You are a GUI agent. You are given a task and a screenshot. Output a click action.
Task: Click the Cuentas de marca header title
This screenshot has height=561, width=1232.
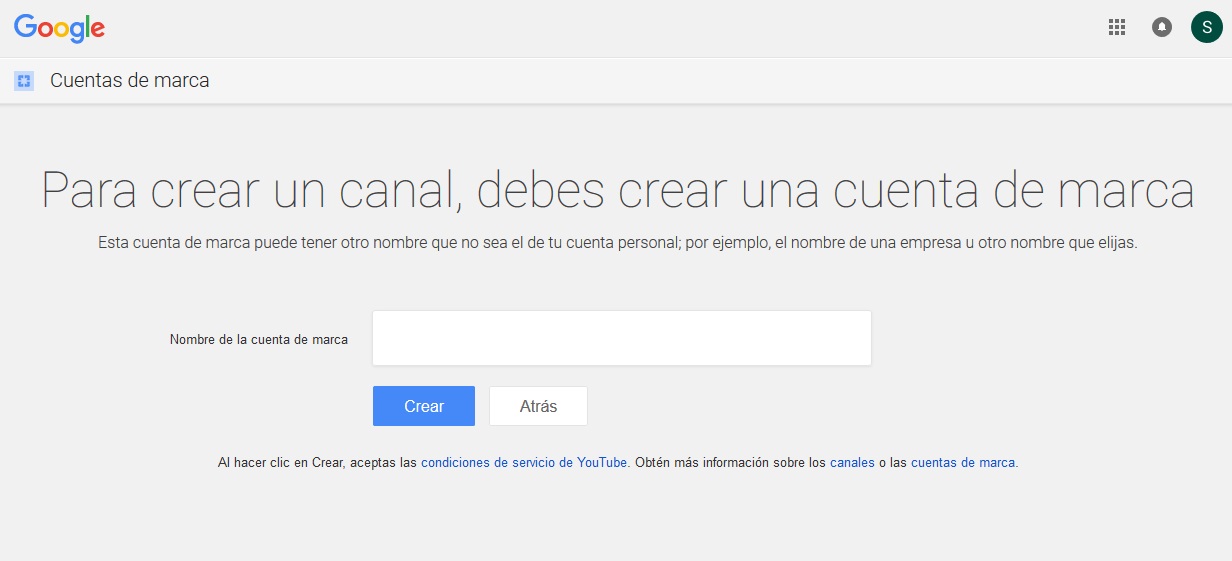130,81
